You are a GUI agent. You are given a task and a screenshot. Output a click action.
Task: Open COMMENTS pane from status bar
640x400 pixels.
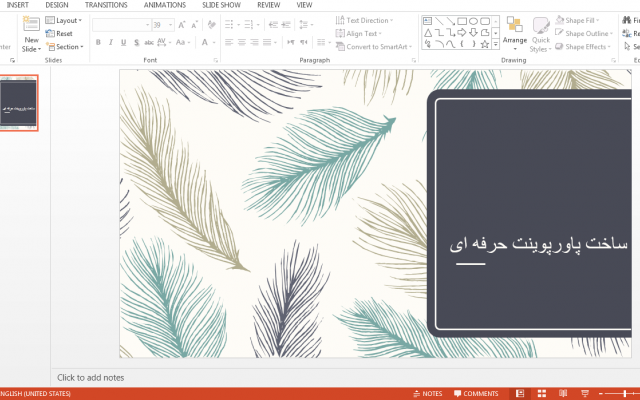click(476, 393)
